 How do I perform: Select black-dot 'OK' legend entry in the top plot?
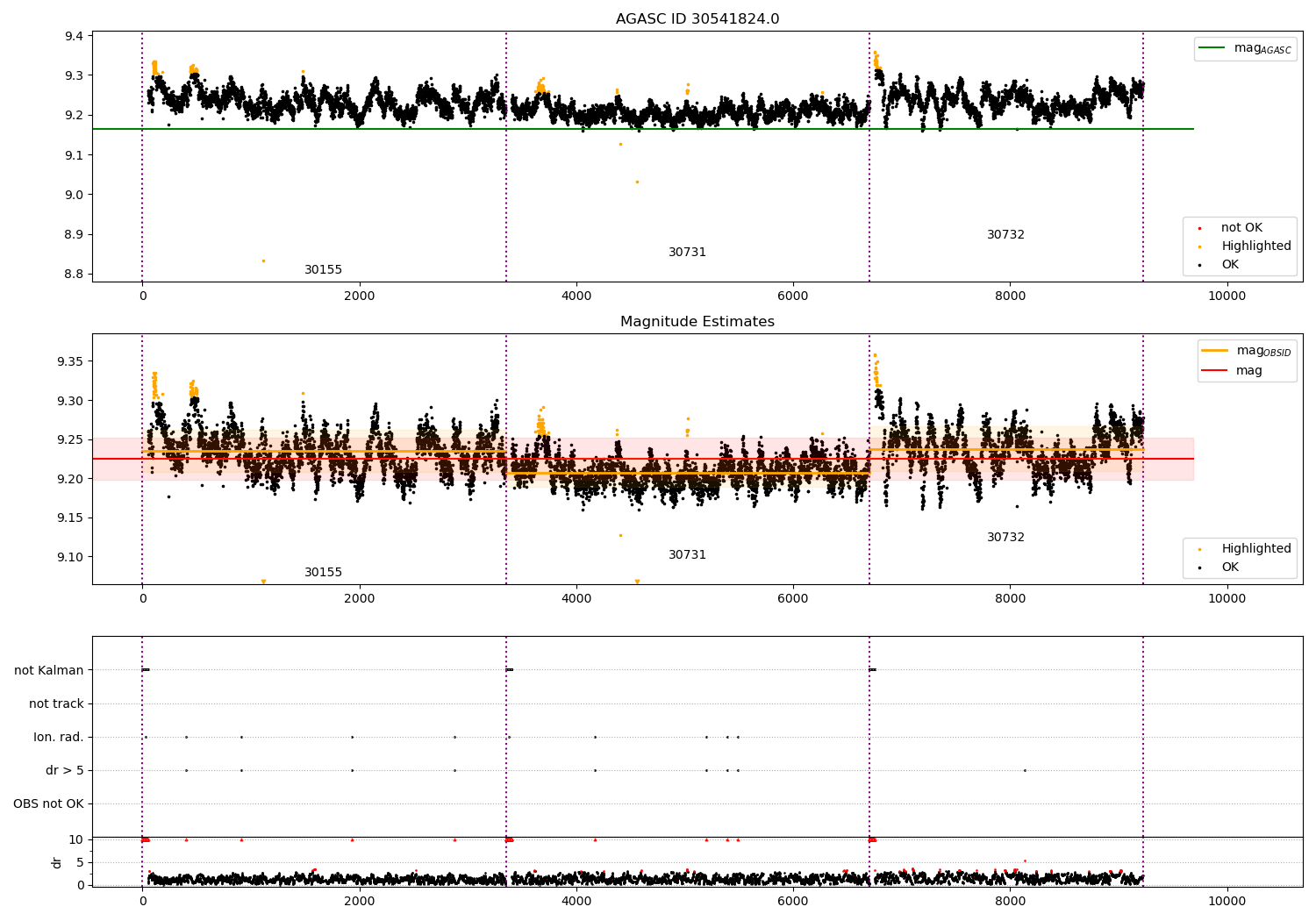[1219, 265]
